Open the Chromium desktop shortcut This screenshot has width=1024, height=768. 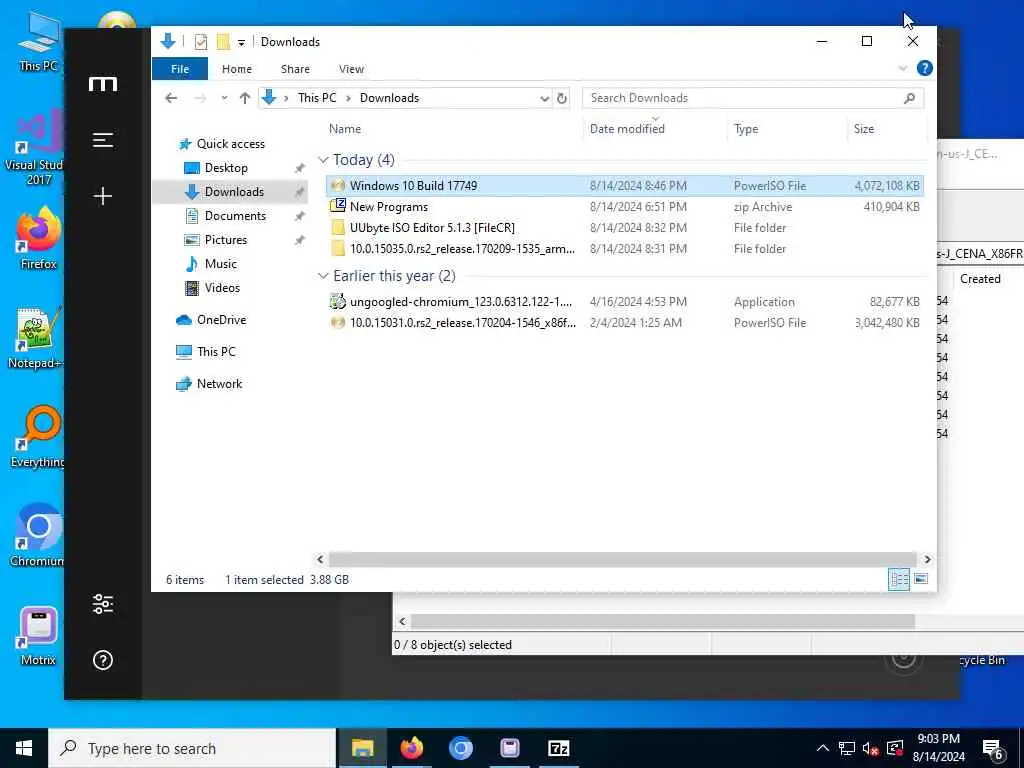[37, 536]
